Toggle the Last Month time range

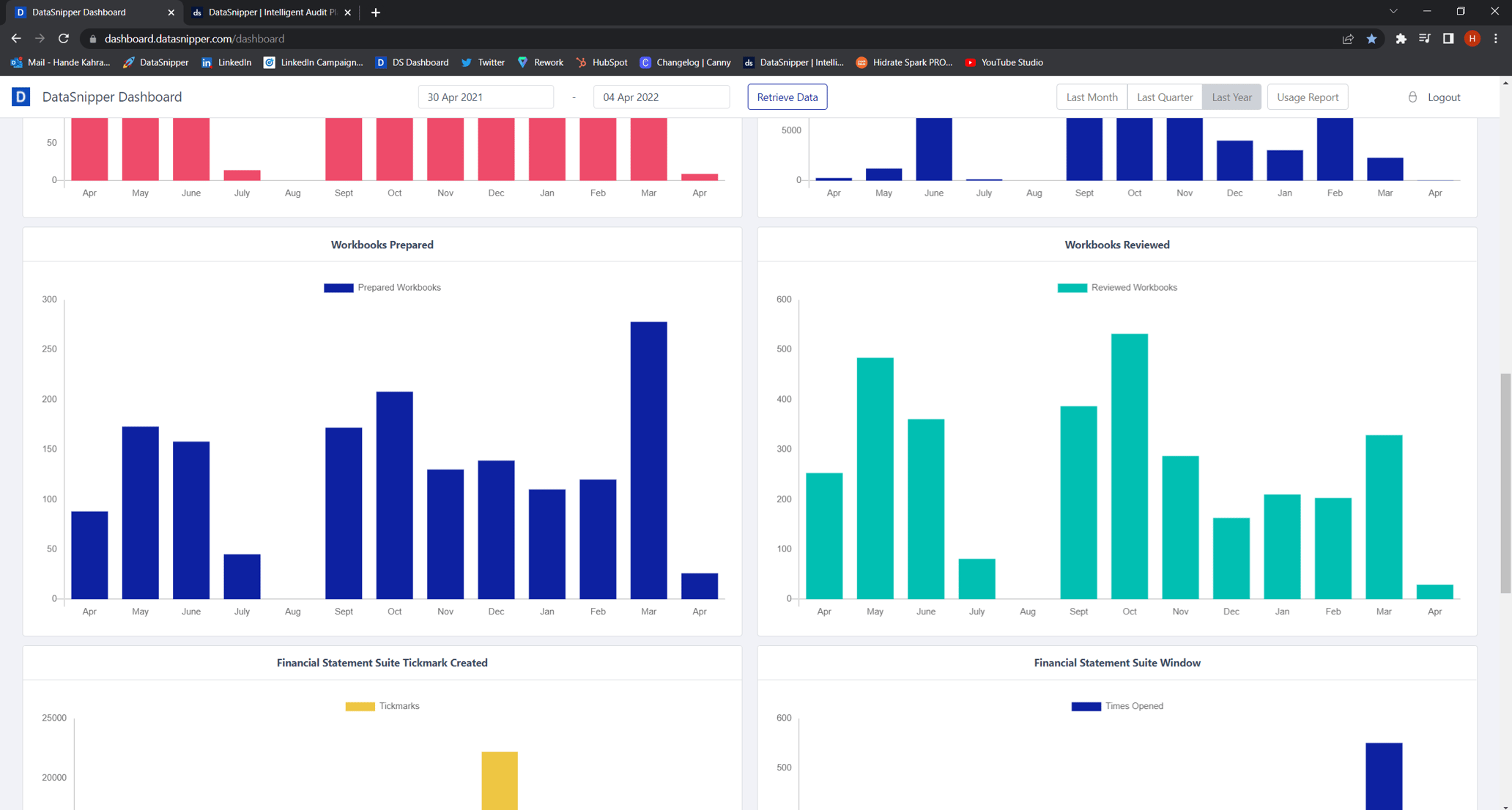(x=1091, y=97)
